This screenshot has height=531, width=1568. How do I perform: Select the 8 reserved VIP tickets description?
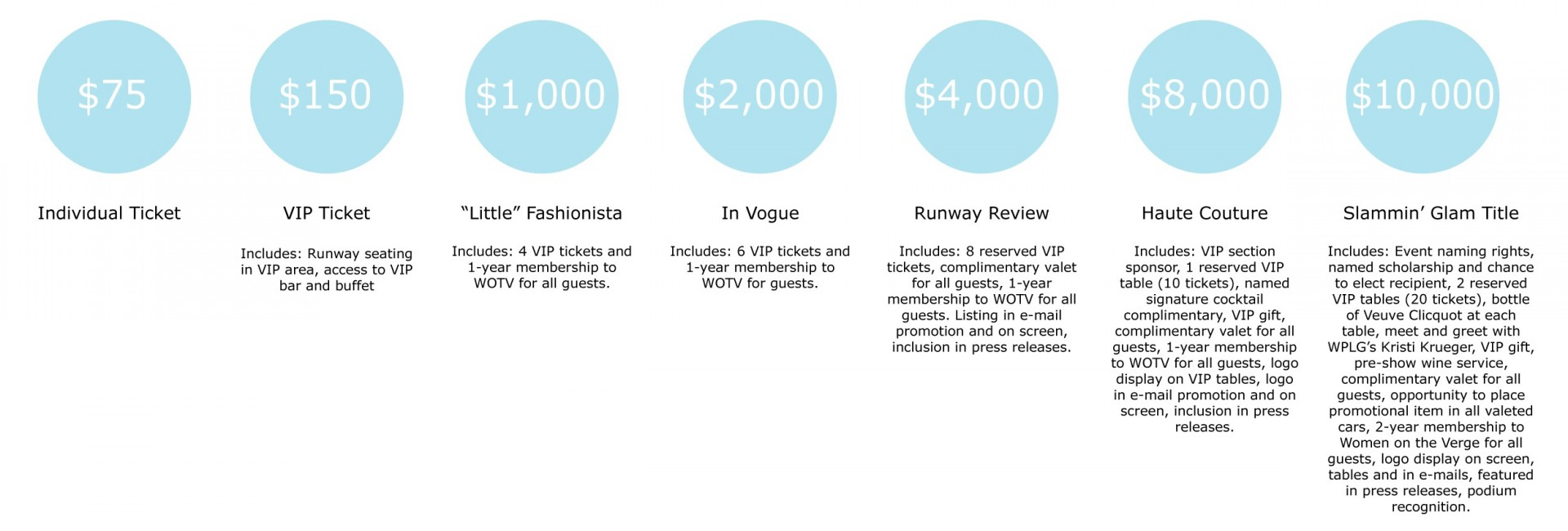pyautogui.click(x=981, y=299)
